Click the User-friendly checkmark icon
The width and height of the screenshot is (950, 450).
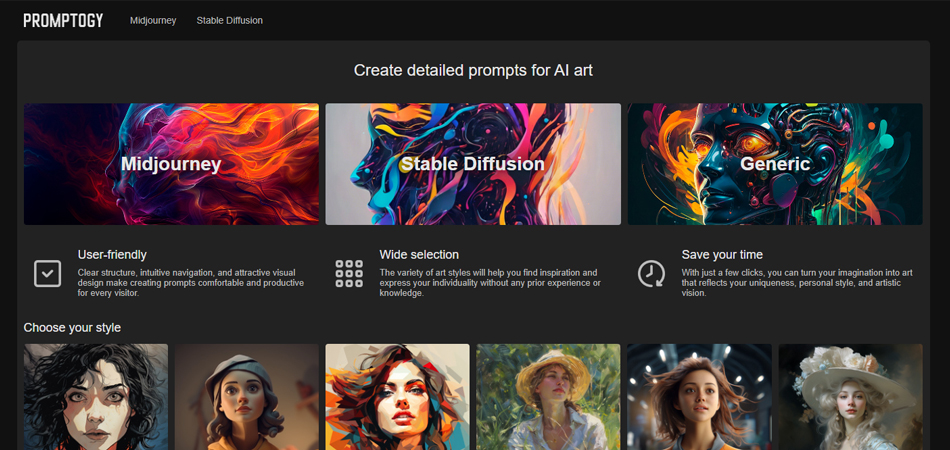pos(47,274)
